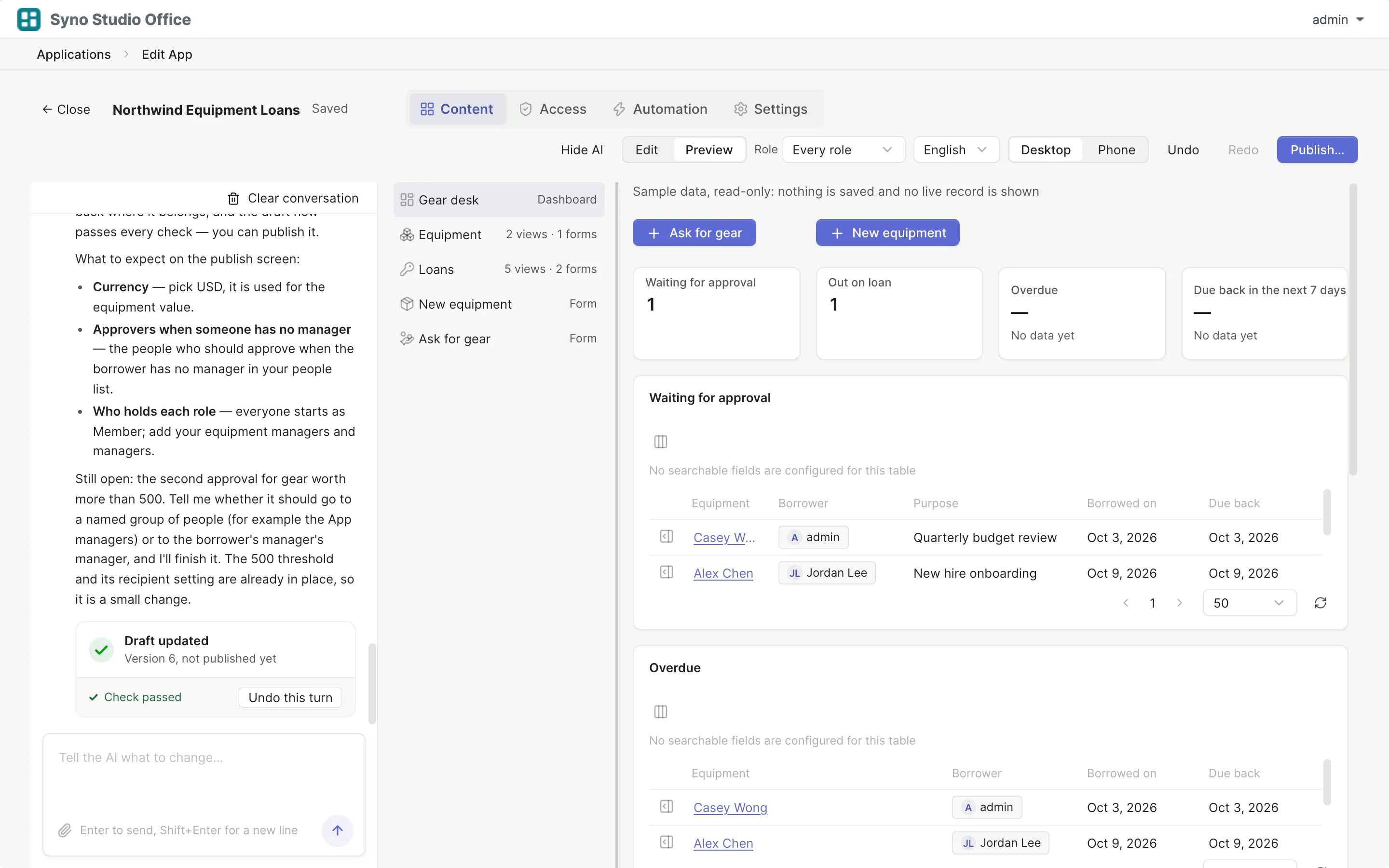Change page size from 50 rows
Viewport: 1389px width, 868px height.
coord(1249,603)
